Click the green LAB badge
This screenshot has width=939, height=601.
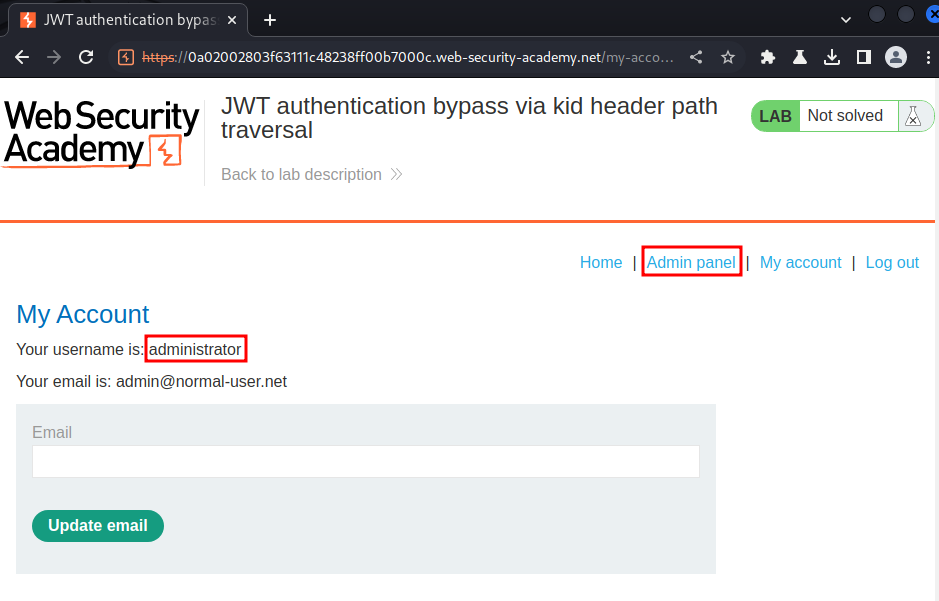tap(776, 116)
